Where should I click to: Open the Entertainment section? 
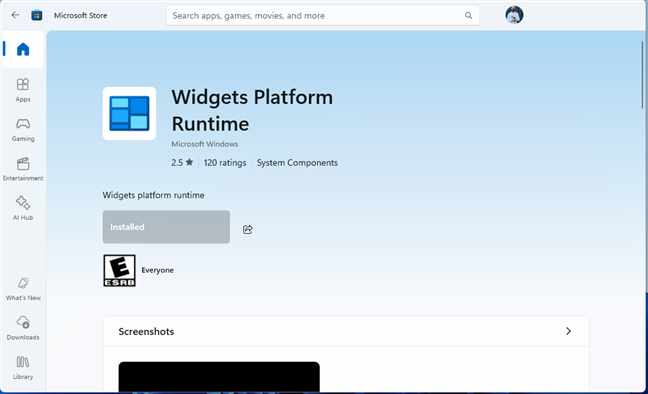23,169
